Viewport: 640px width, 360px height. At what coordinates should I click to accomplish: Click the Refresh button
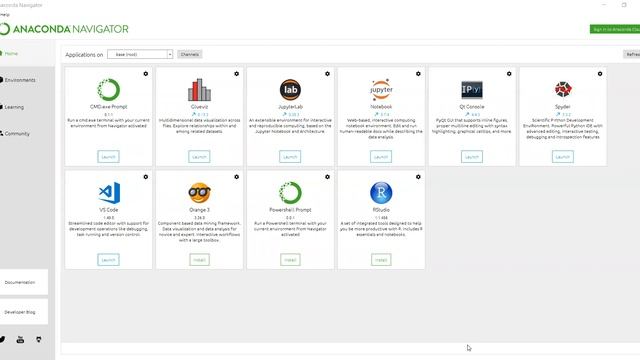[631, 54]
